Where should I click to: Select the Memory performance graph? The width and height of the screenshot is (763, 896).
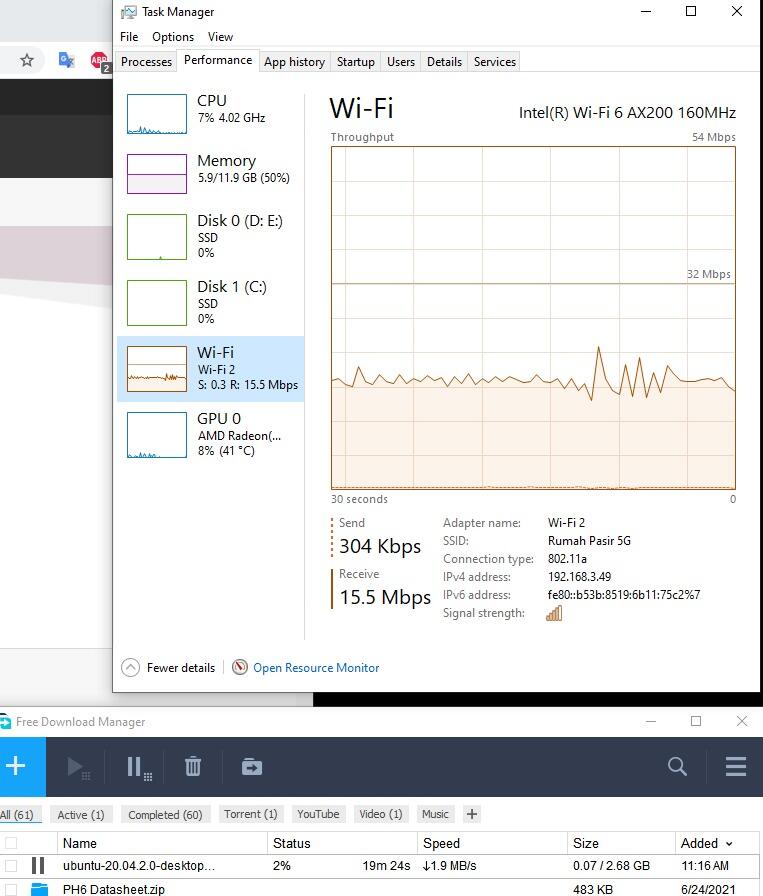pyautogui.click(x=157, y=174)
